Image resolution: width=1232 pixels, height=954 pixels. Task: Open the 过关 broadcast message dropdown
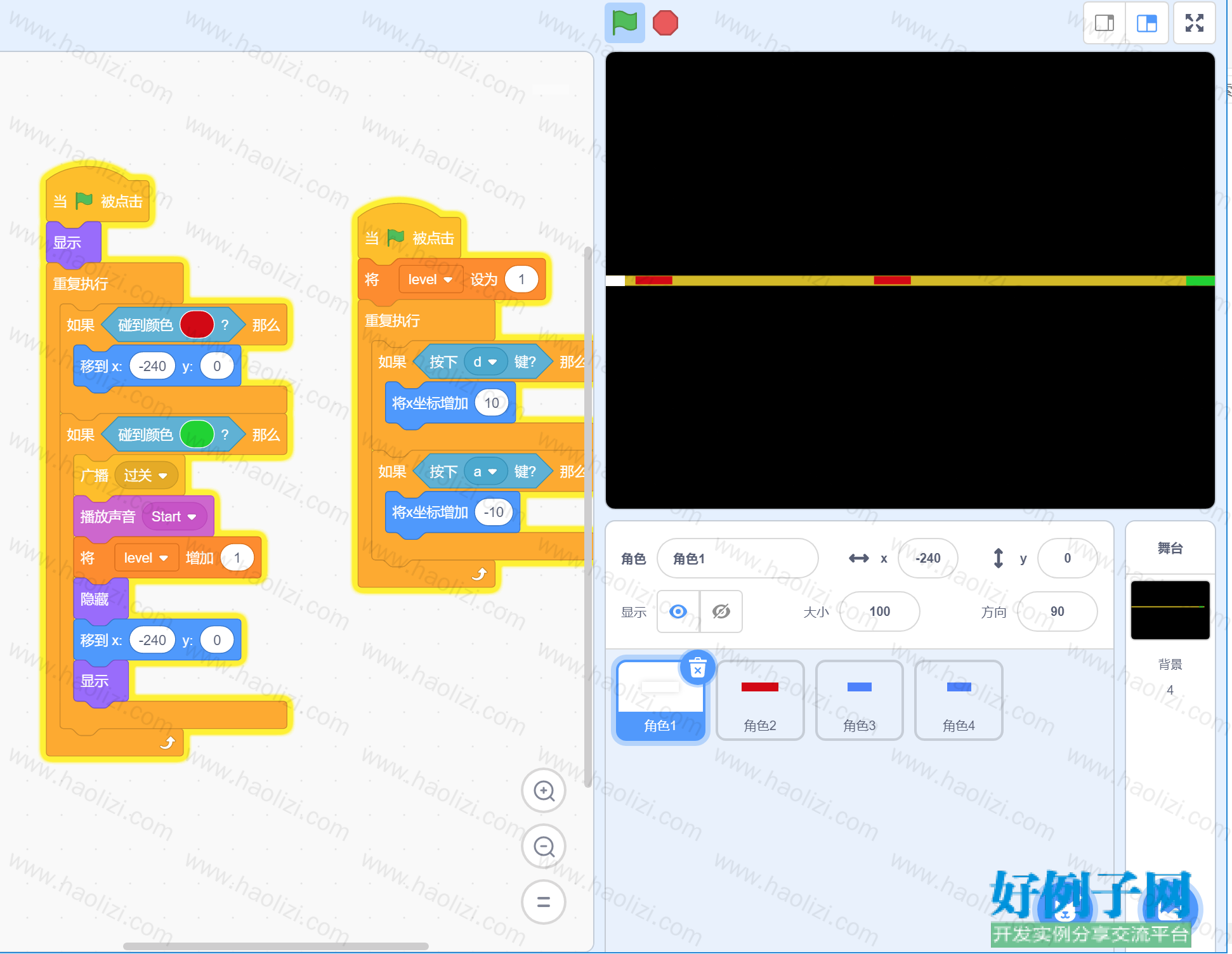pos(146,476)
